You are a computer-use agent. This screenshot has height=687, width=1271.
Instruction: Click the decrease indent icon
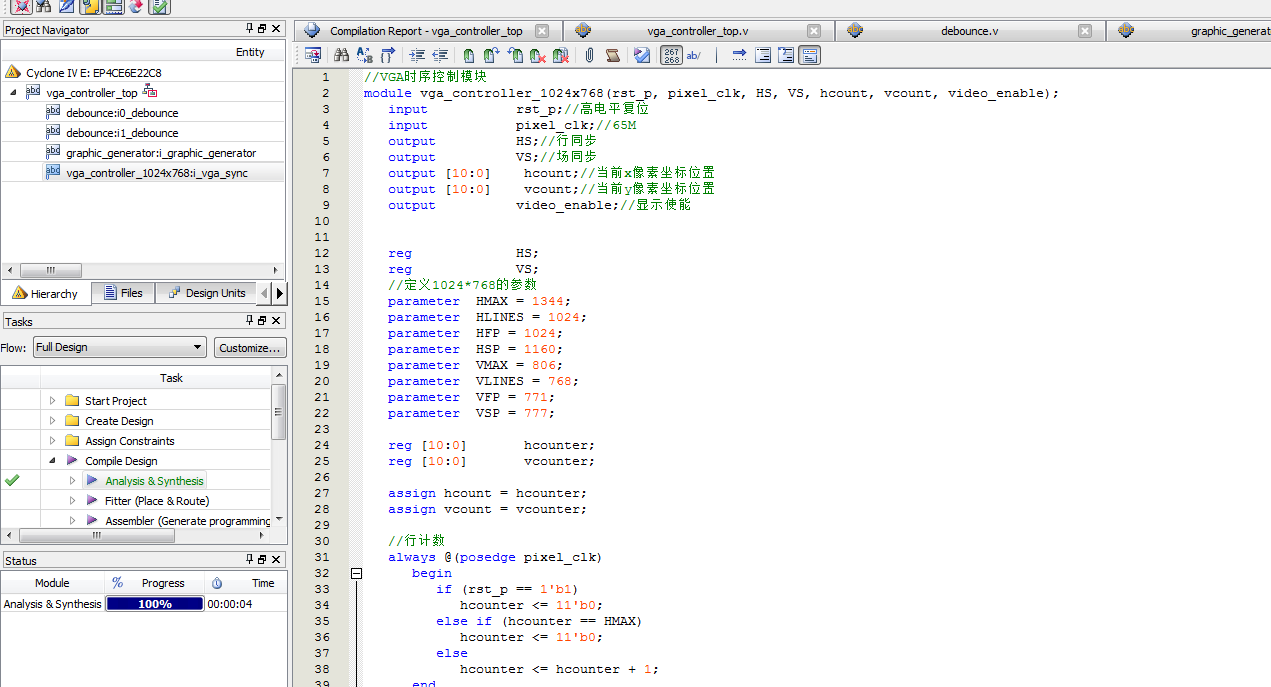tap(440, 55)
